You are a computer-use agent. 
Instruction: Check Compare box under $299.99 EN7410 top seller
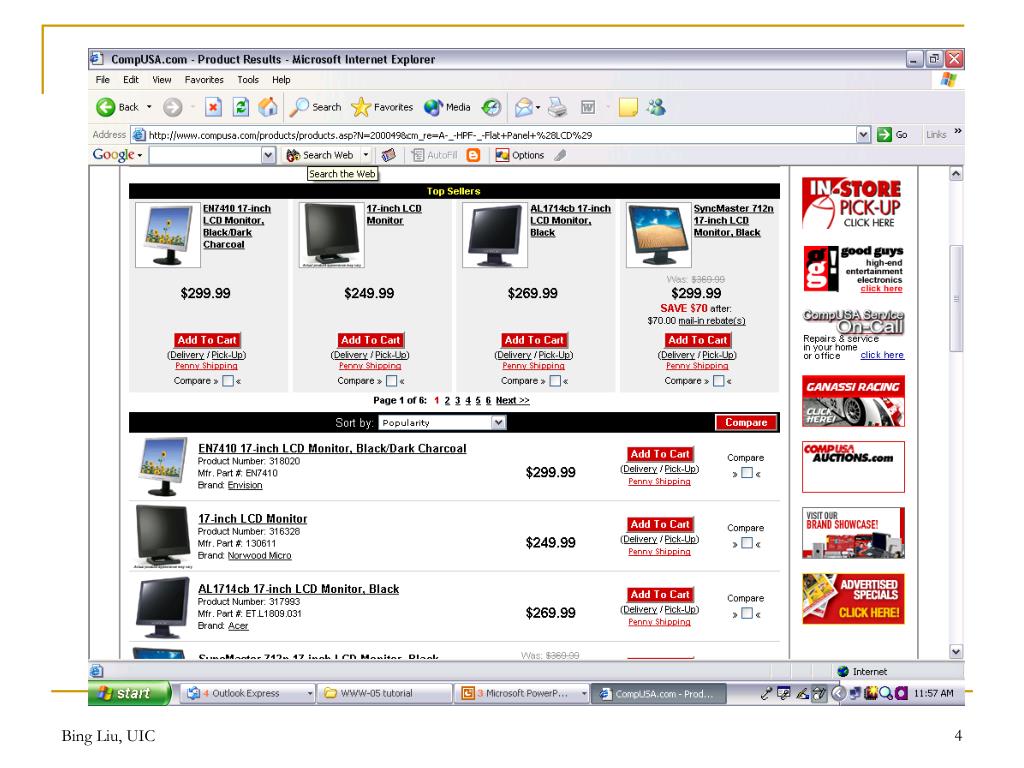coord(228,381)
